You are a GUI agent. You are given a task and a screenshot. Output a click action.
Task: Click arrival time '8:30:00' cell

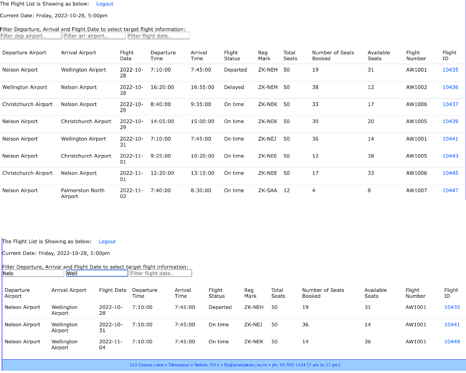tap(201, 190)
